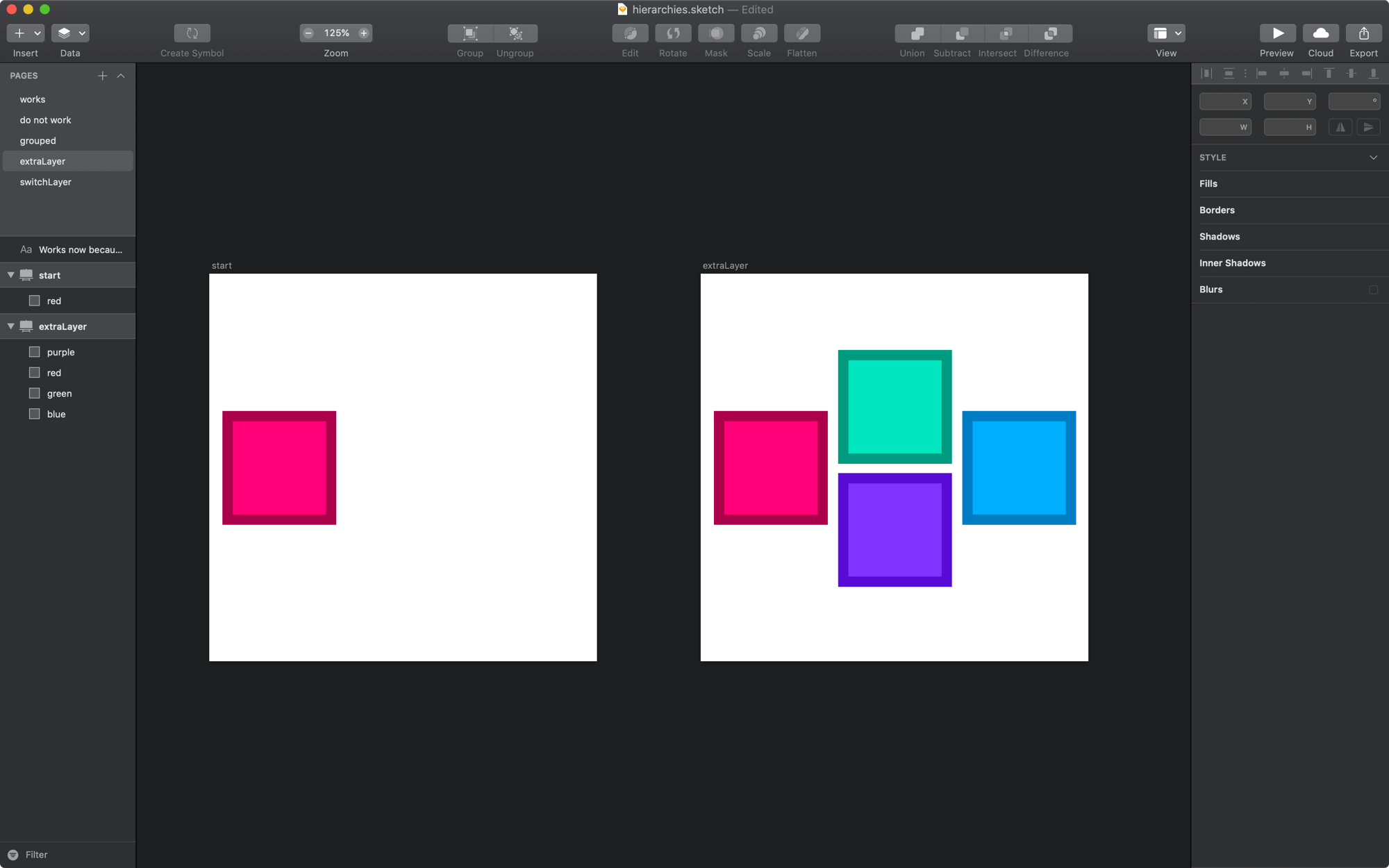Click the Y position field

[x=1290, y=101]
